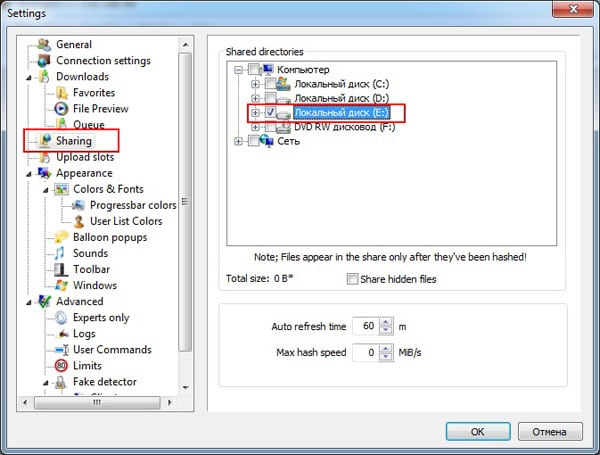Select Connection settings in the tree
This screenshot has width=600, height=455.
[103, 61]
